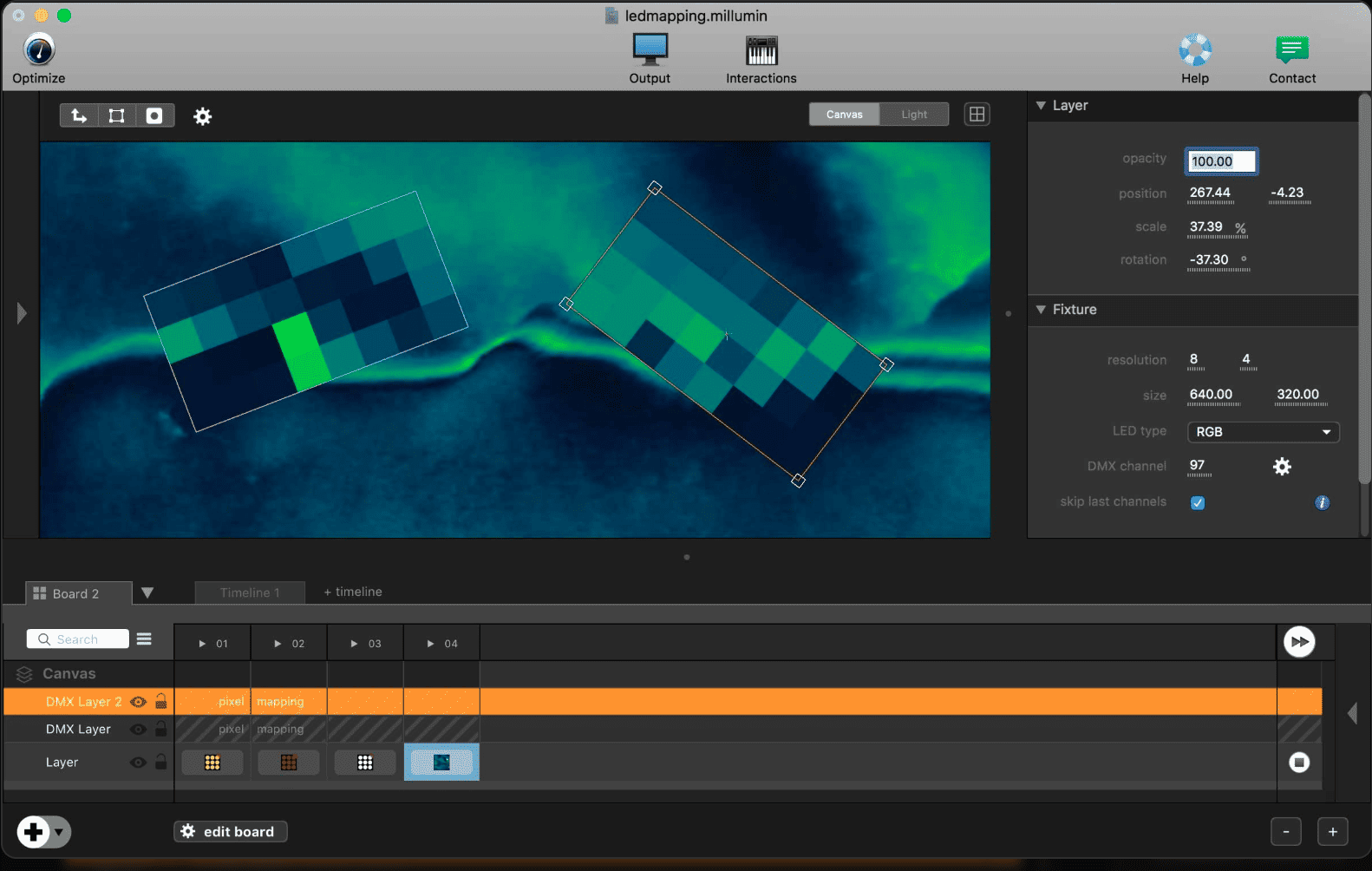This screenshot has height=871, width=1372.
Task: Zoom out the board with minus button
Action: click(1286, 832)
